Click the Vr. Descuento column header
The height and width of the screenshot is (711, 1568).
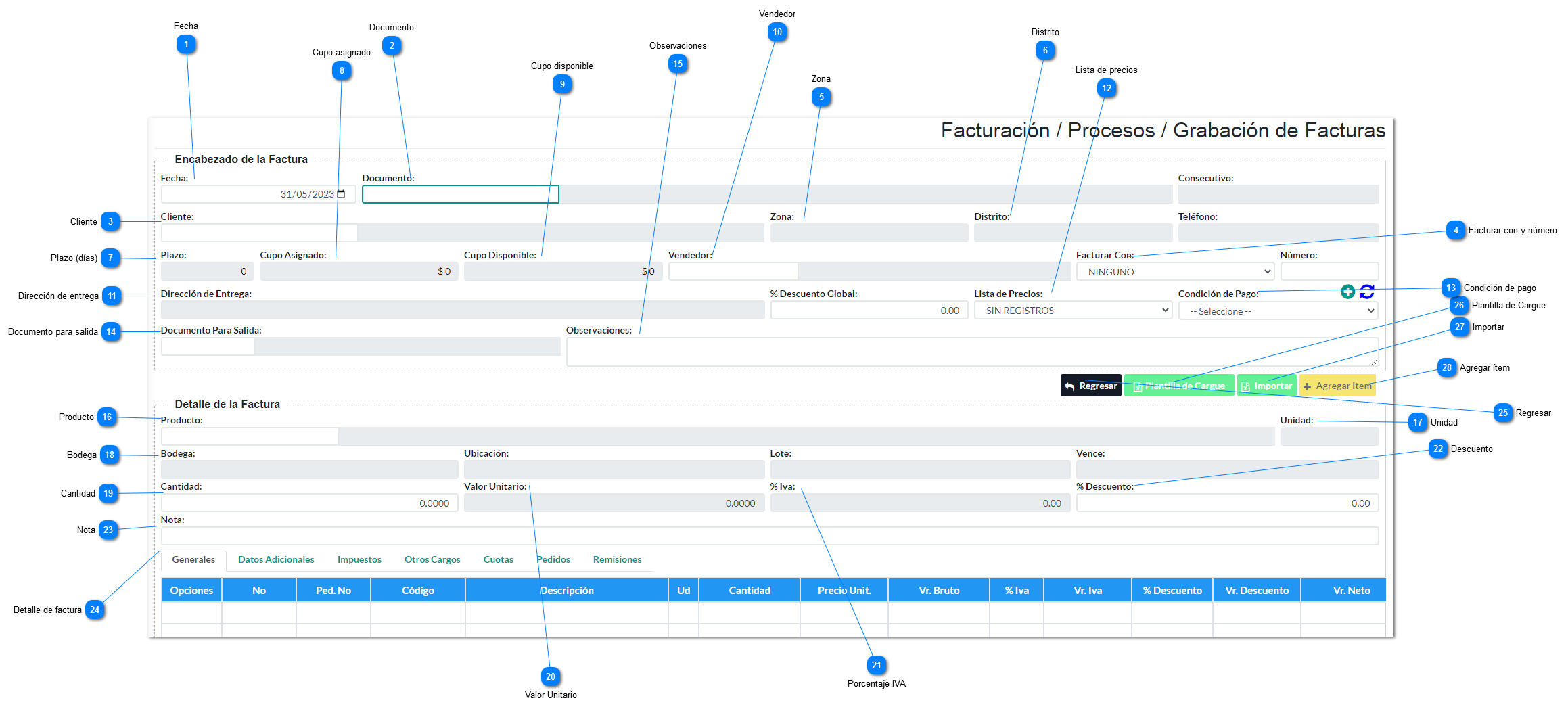click(x=1257, y=590)
